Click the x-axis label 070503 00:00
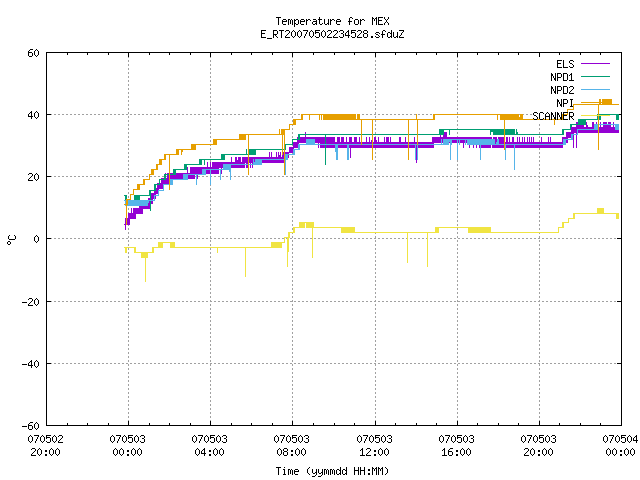The width and height of the screenshot is (640, 480). pyautogui.click(x=127, y=446)
